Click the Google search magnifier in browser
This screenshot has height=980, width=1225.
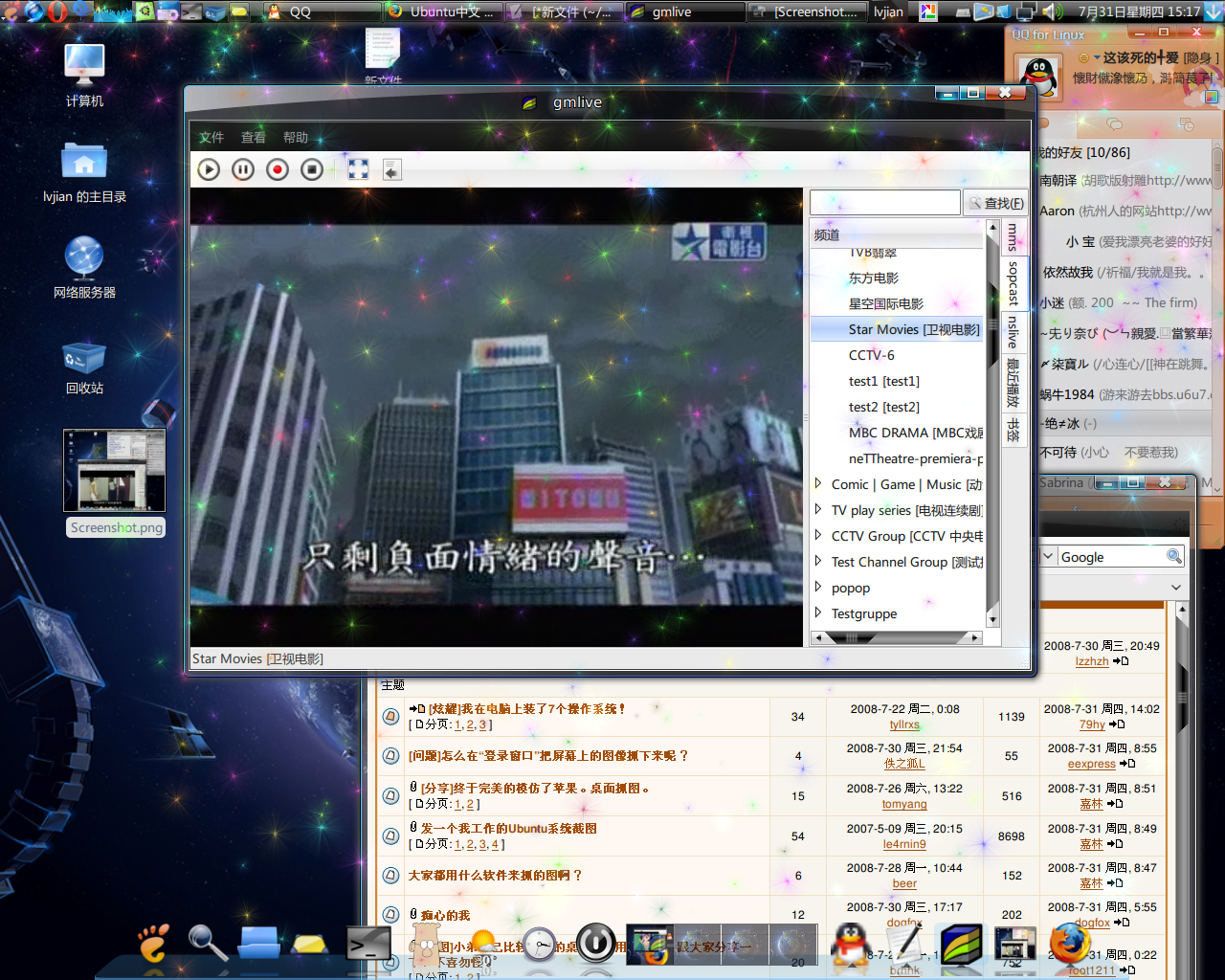pyautogui.click(x=1174, y=557)
